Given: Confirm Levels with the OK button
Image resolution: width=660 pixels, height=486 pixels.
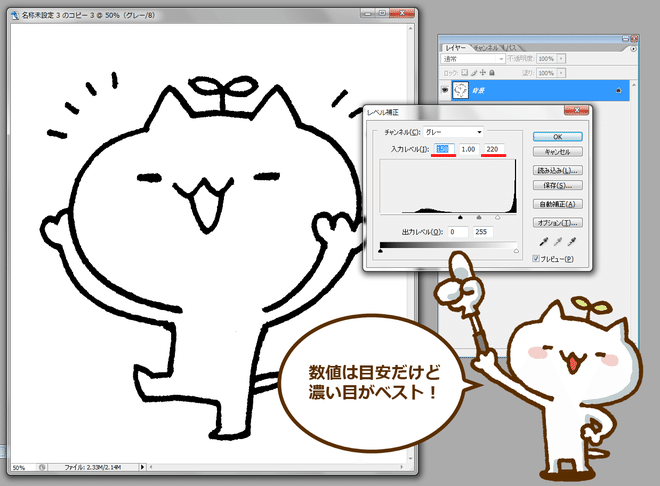Looking at the screenshot, I should coord(558,137).
